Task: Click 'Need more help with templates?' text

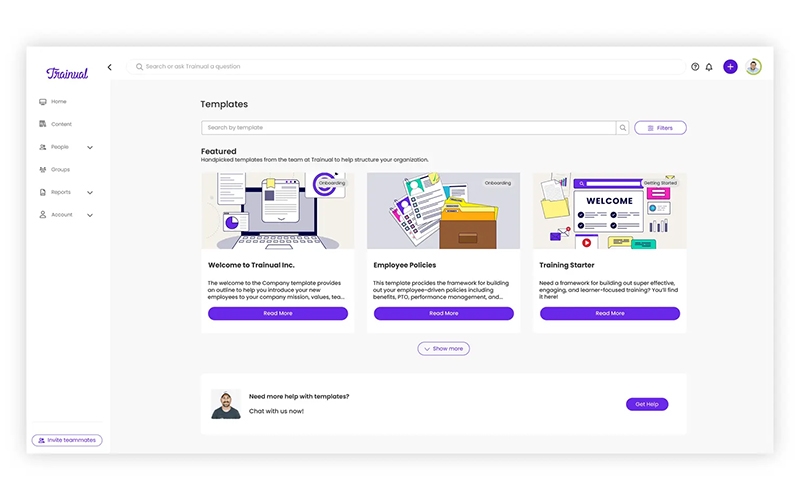Action: tap(299, 396)
